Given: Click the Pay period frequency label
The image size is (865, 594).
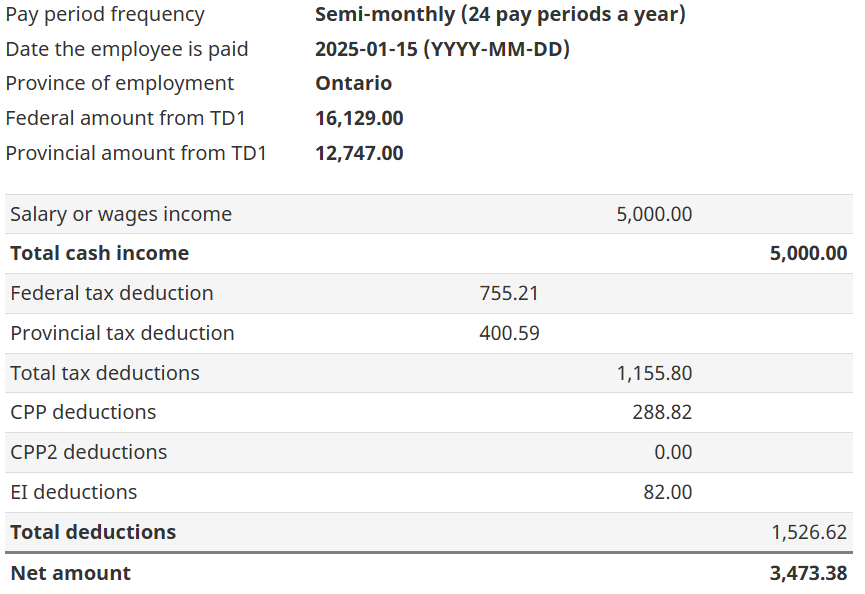Looking at the screenshot, I should (105, 15).
